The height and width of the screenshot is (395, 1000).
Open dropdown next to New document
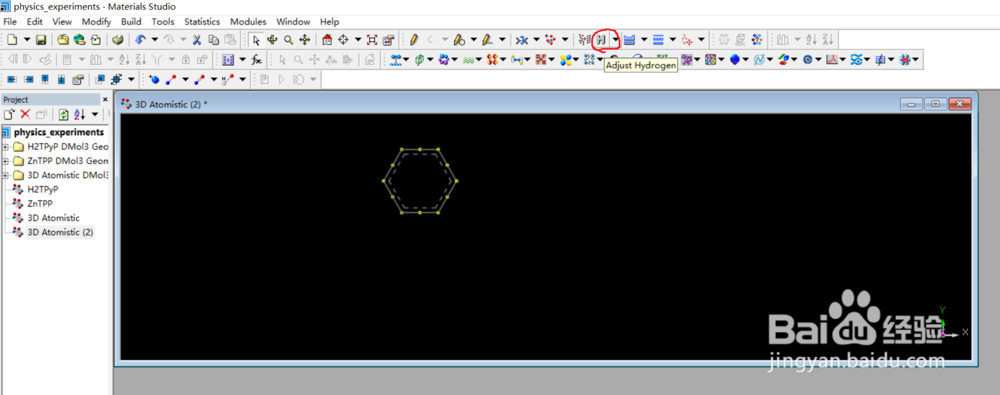point(27,40)
